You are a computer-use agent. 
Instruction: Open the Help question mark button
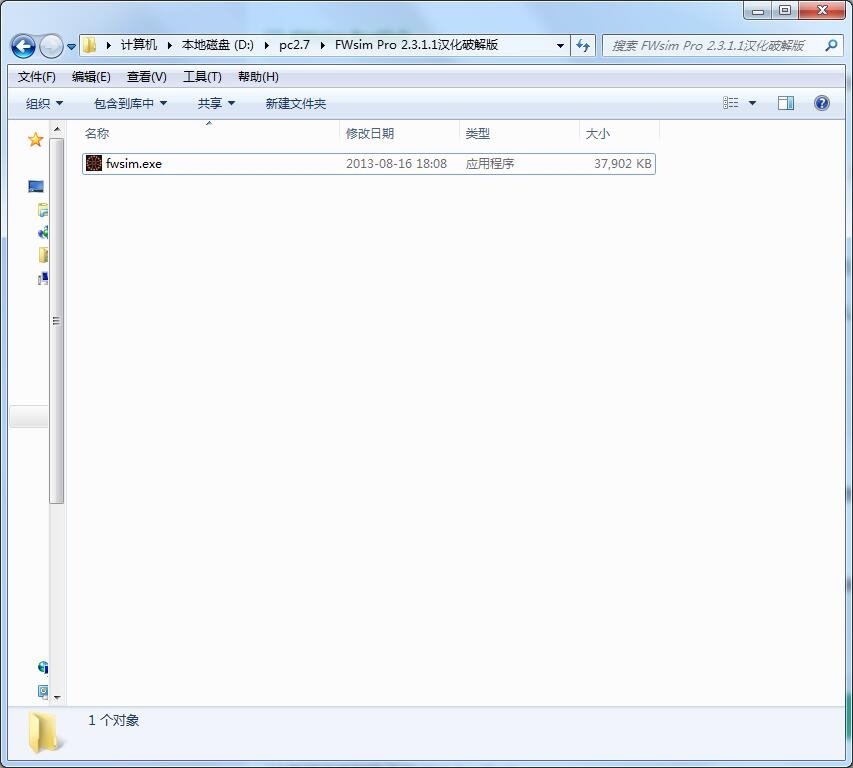coord(822,103)
